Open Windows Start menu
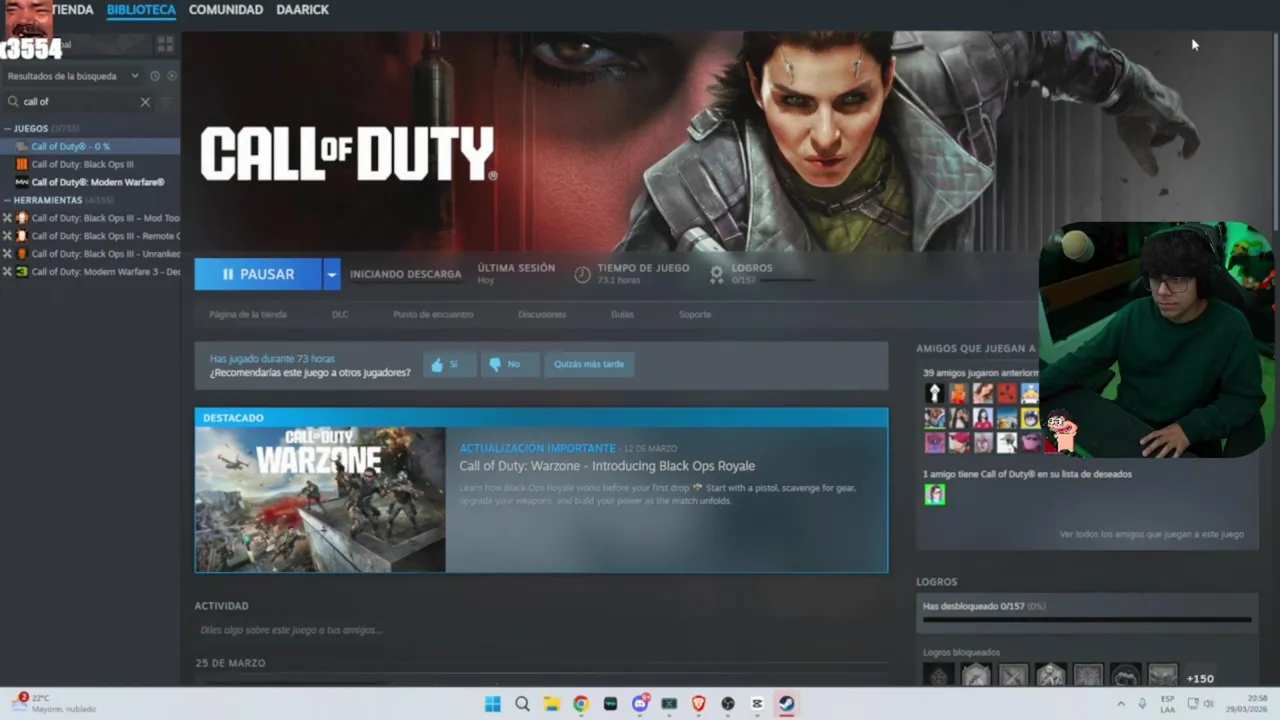 [493, 704]
